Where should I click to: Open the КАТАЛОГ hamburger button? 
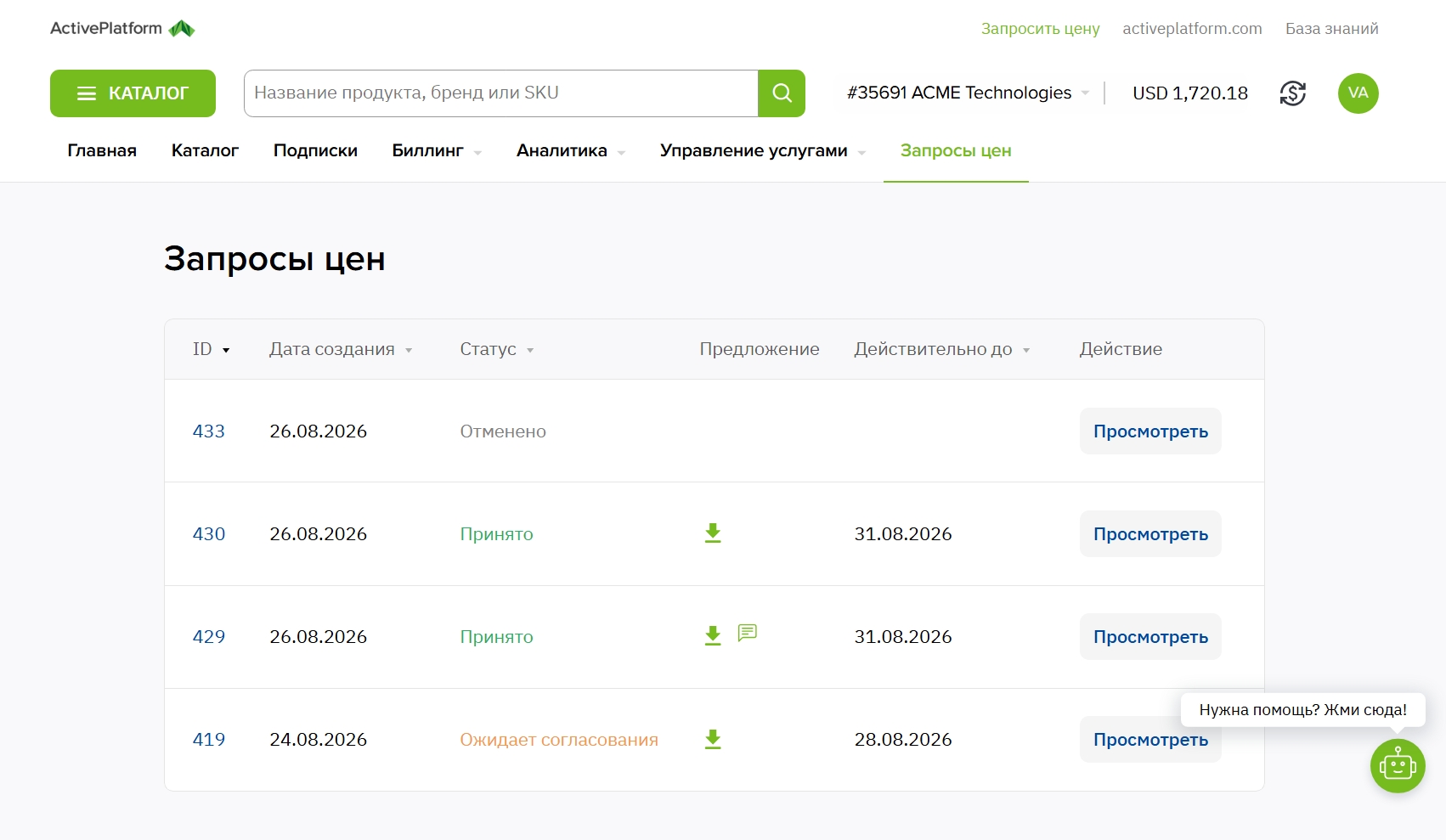133,93
